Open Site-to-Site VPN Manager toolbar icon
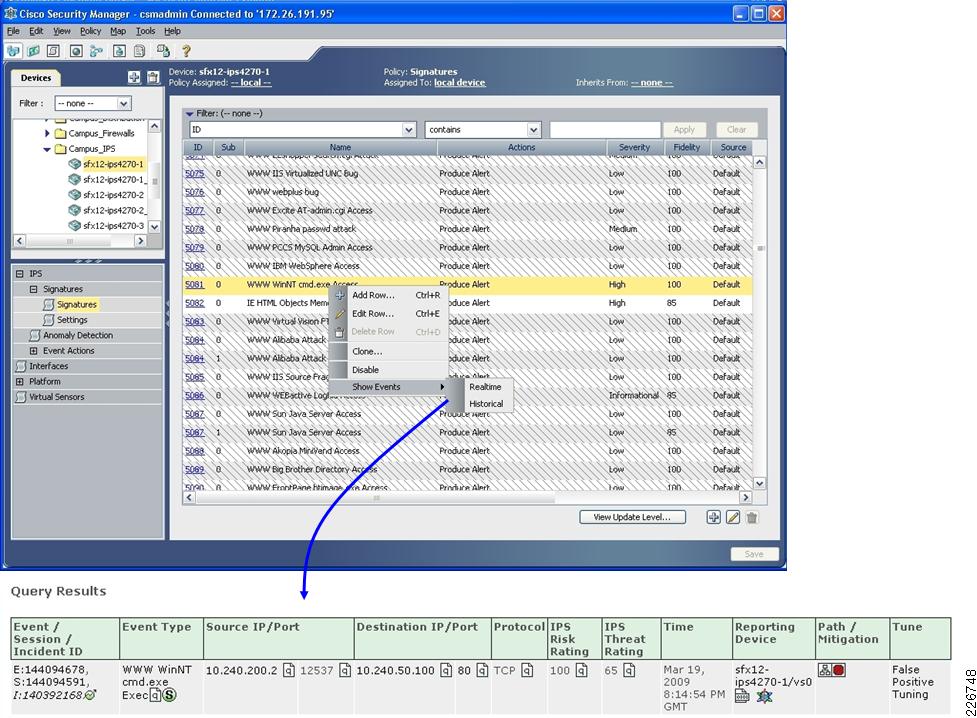977x718 pixels. 96,51
